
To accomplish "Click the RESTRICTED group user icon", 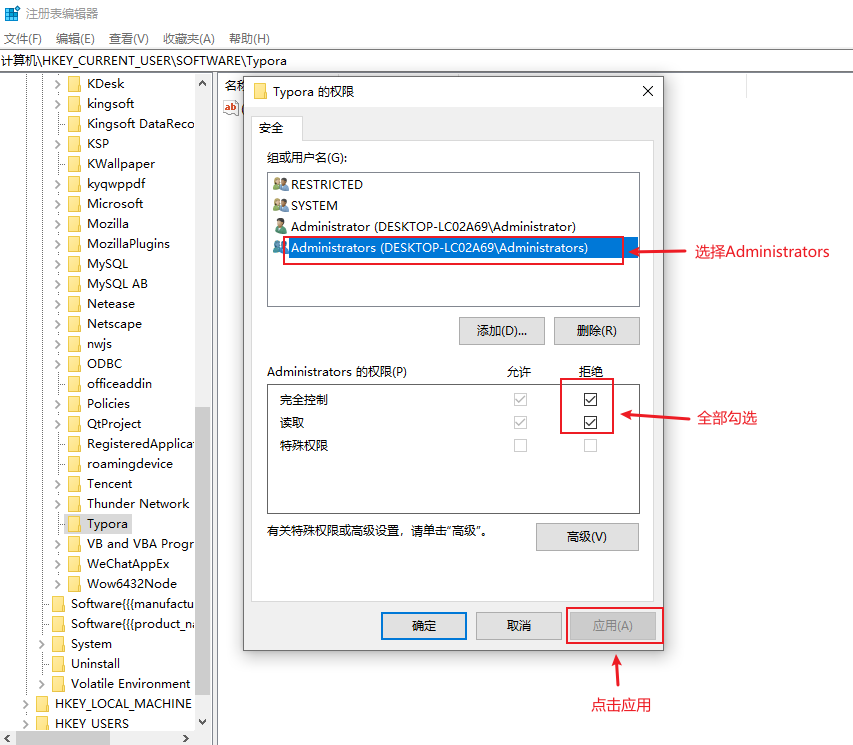I will pyautogui.click(x=281, y=184).
